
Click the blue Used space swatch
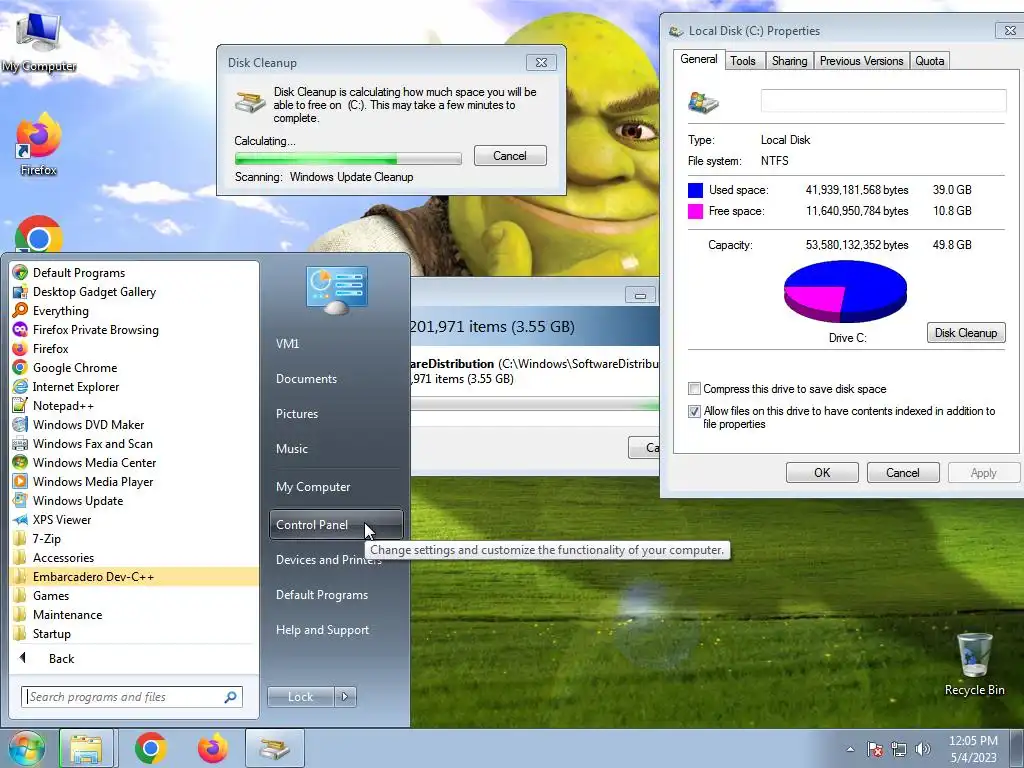point(696,190)
